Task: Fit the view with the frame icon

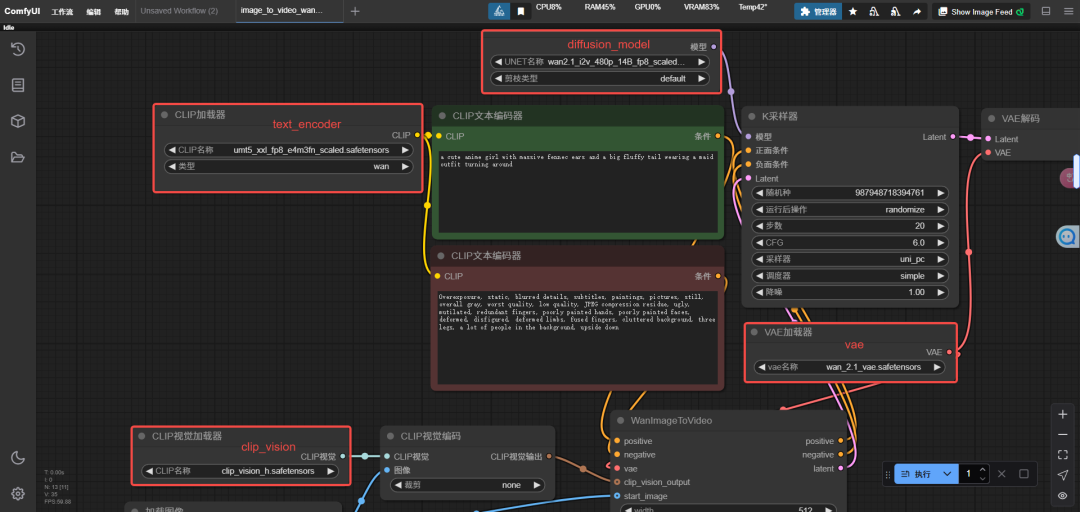Action: pos(1063,455)
